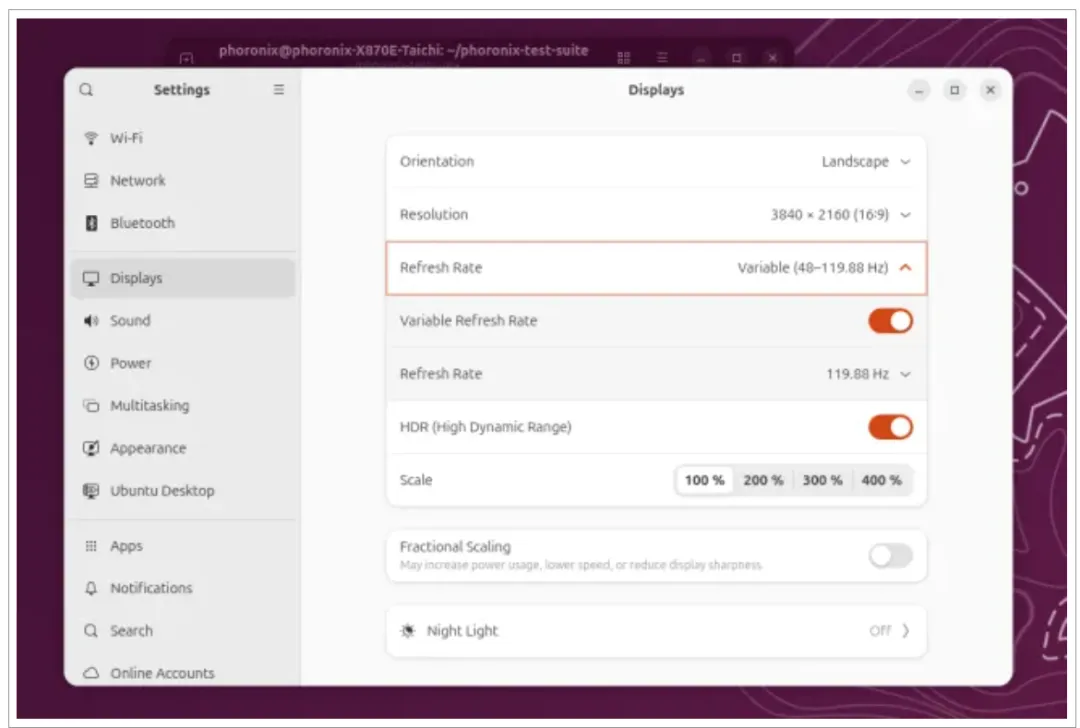This screenshot has width=1080, height=728.
Task: Click the Wi-Fi icon in the sidebar
Action: click(91, 138)
